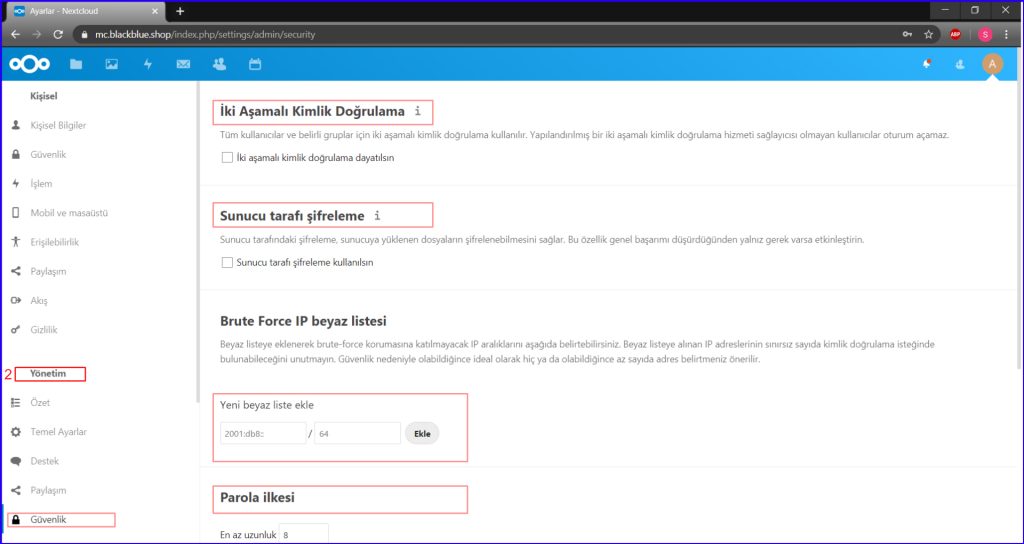Click the browser forward arrow
The height and width of the screenshot is (544, 1024).
click(37, 34)
